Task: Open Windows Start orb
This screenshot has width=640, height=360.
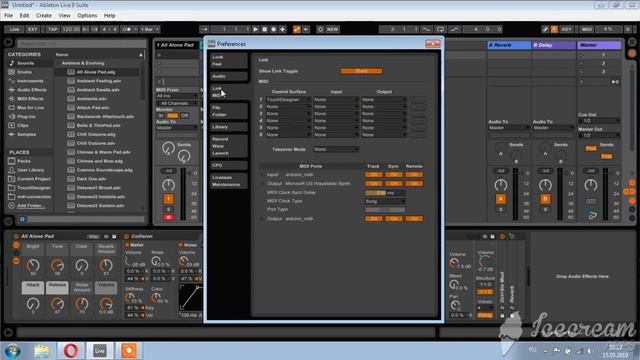Action: coord(12,351)
